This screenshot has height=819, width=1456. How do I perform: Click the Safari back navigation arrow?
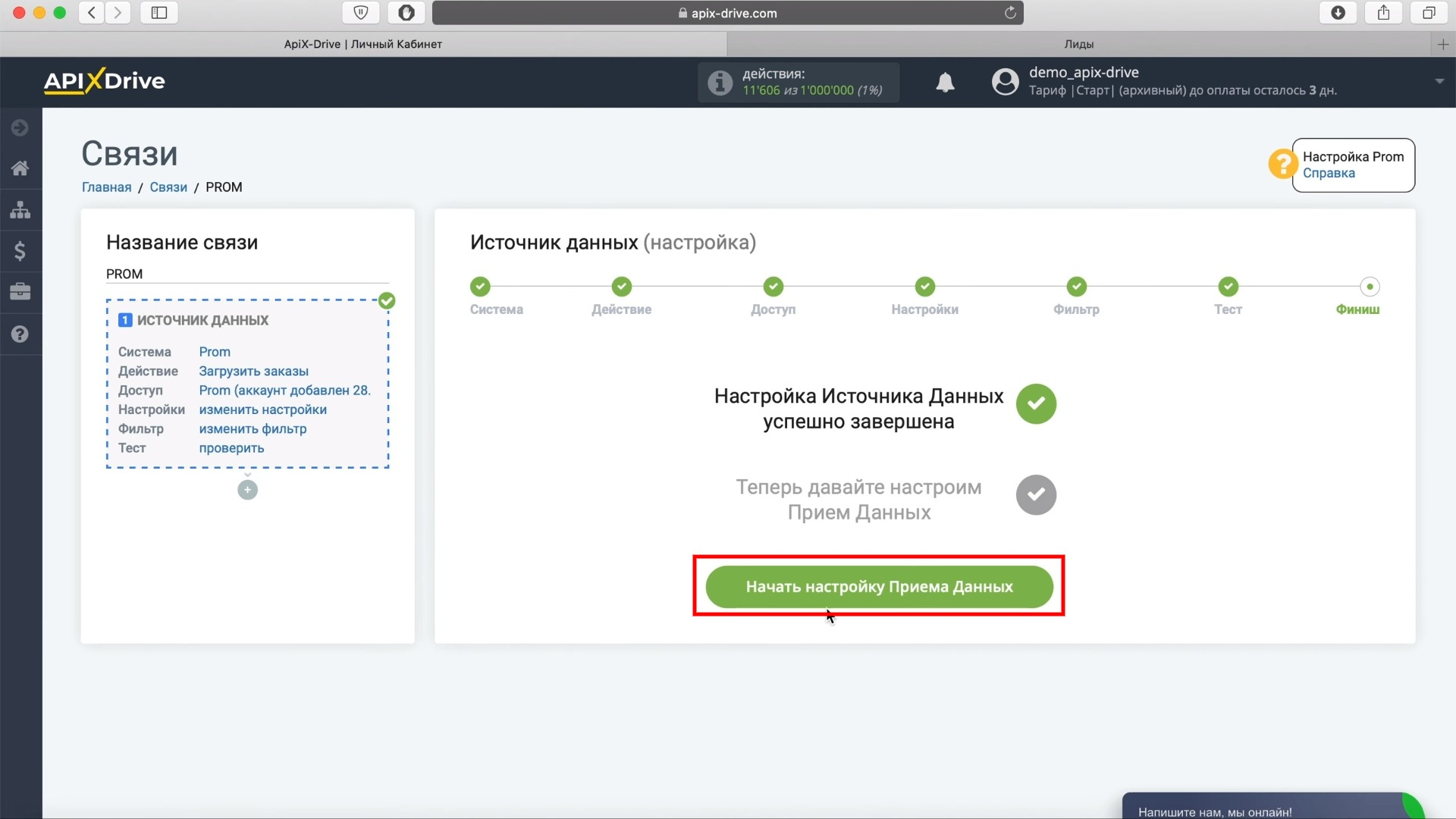tap(92, 13)
